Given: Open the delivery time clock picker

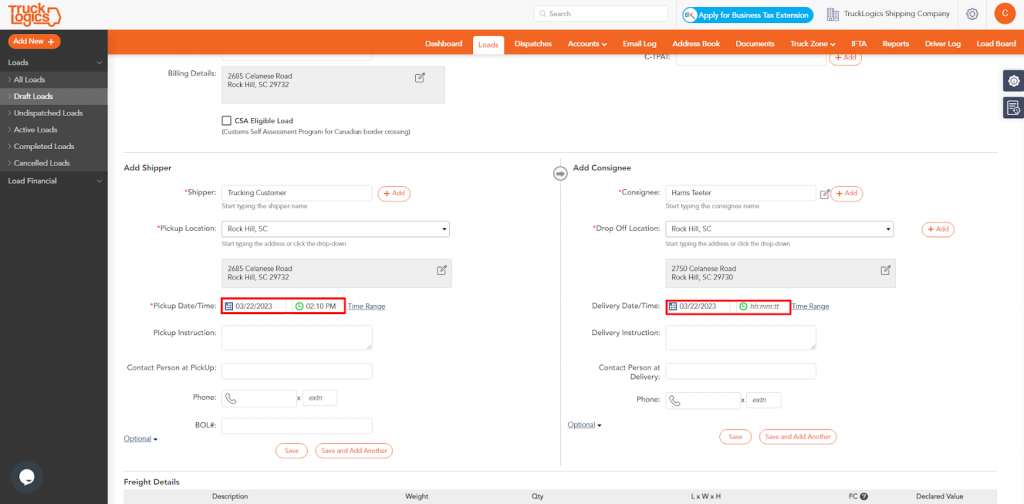Looking at the screenshot, I should (743, 306).
